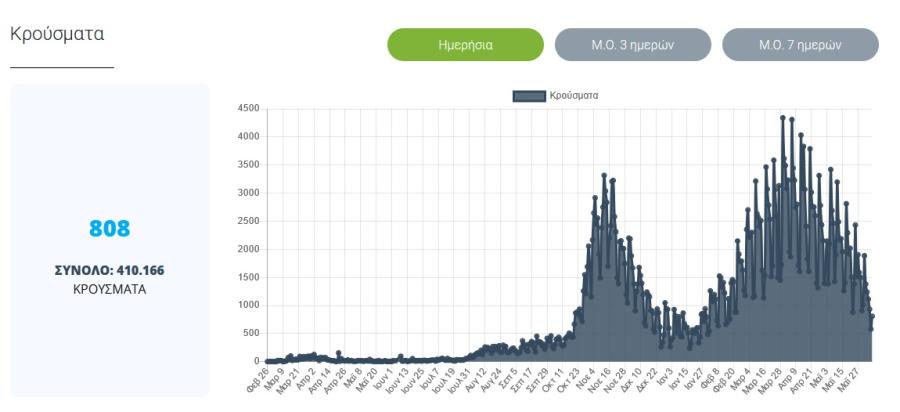Click the Νοε 16 x-axis date label
This screenshot has width=900, height=412.
click(x=599, y=380)
